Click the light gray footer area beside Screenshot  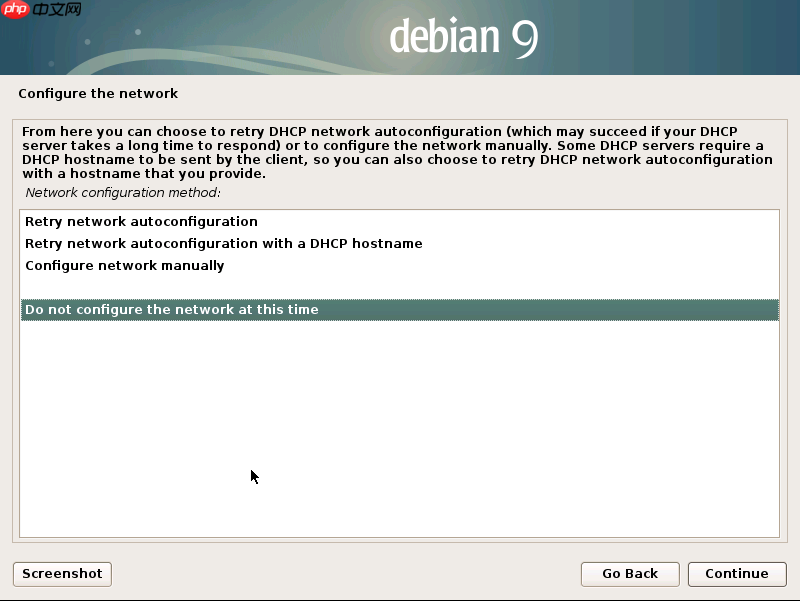click(x=300, y=573)
